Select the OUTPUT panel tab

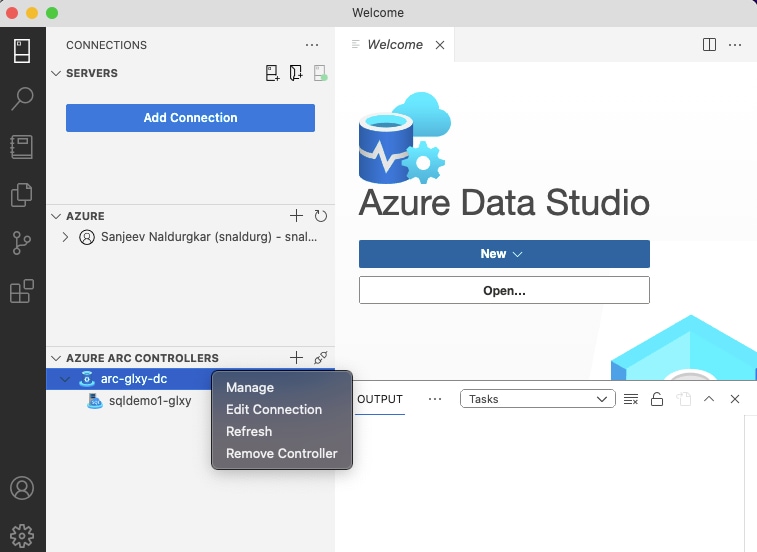coord(380,399)
